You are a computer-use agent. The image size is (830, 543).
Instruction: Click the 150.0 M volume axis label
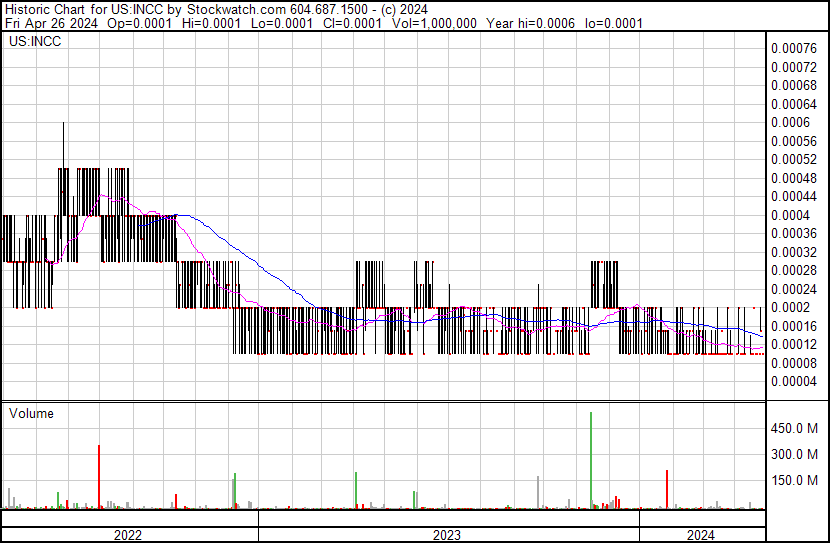click(794, 480)
